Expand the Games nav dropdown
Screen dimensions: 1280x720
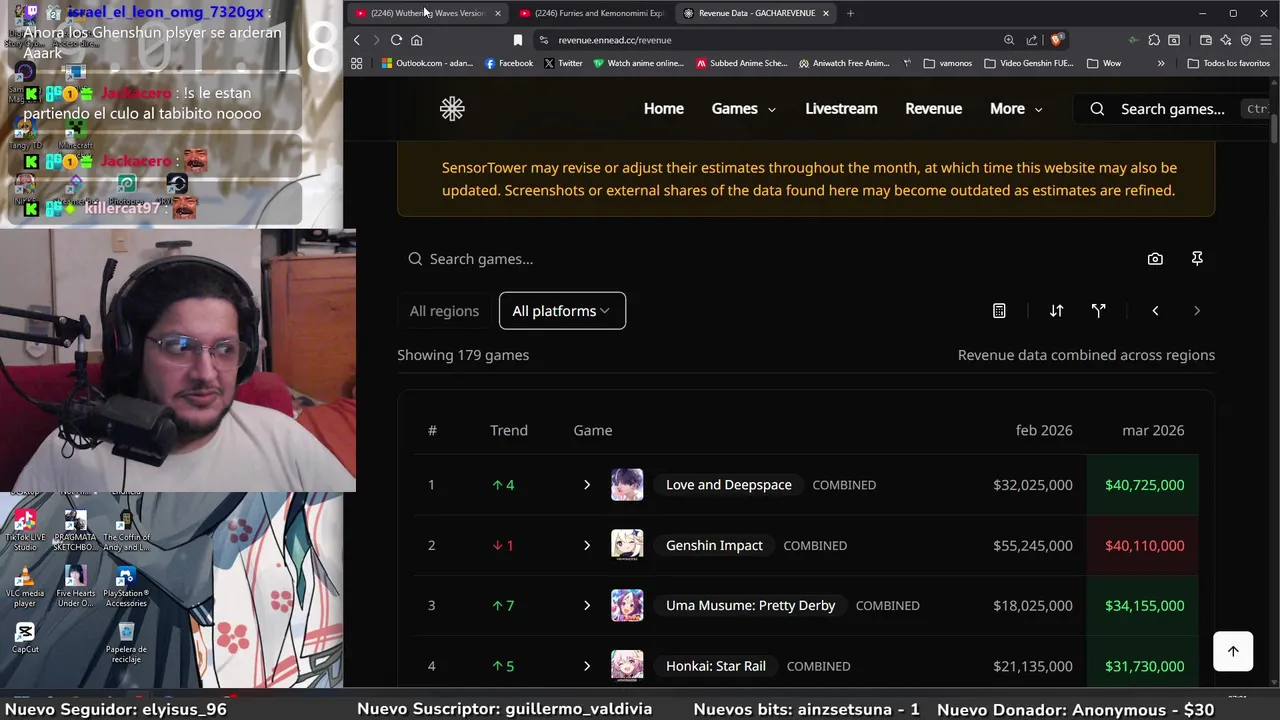click(743, 109)
